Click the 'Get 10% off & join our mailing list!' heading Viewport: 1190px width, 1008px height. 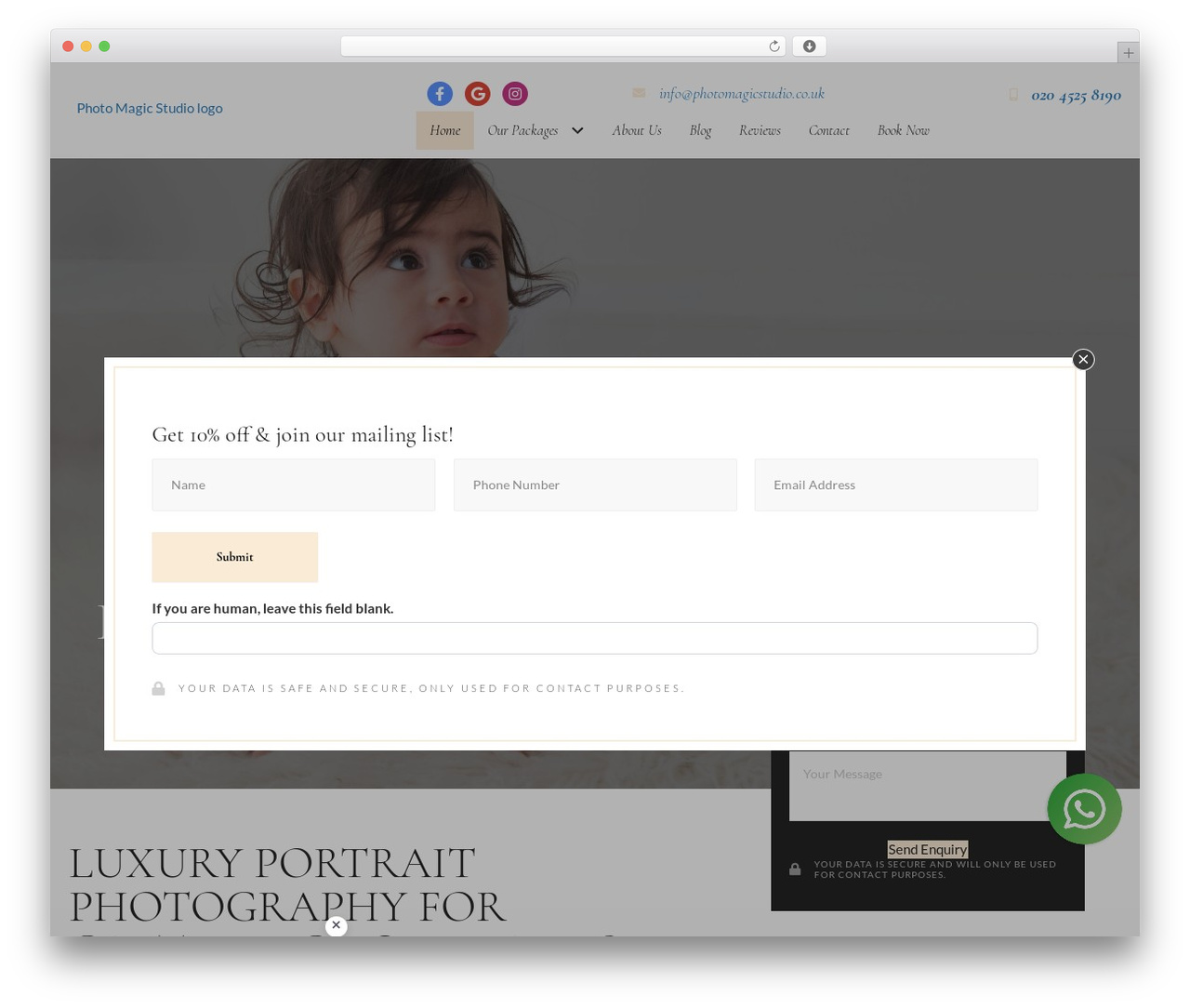point(302,434)
